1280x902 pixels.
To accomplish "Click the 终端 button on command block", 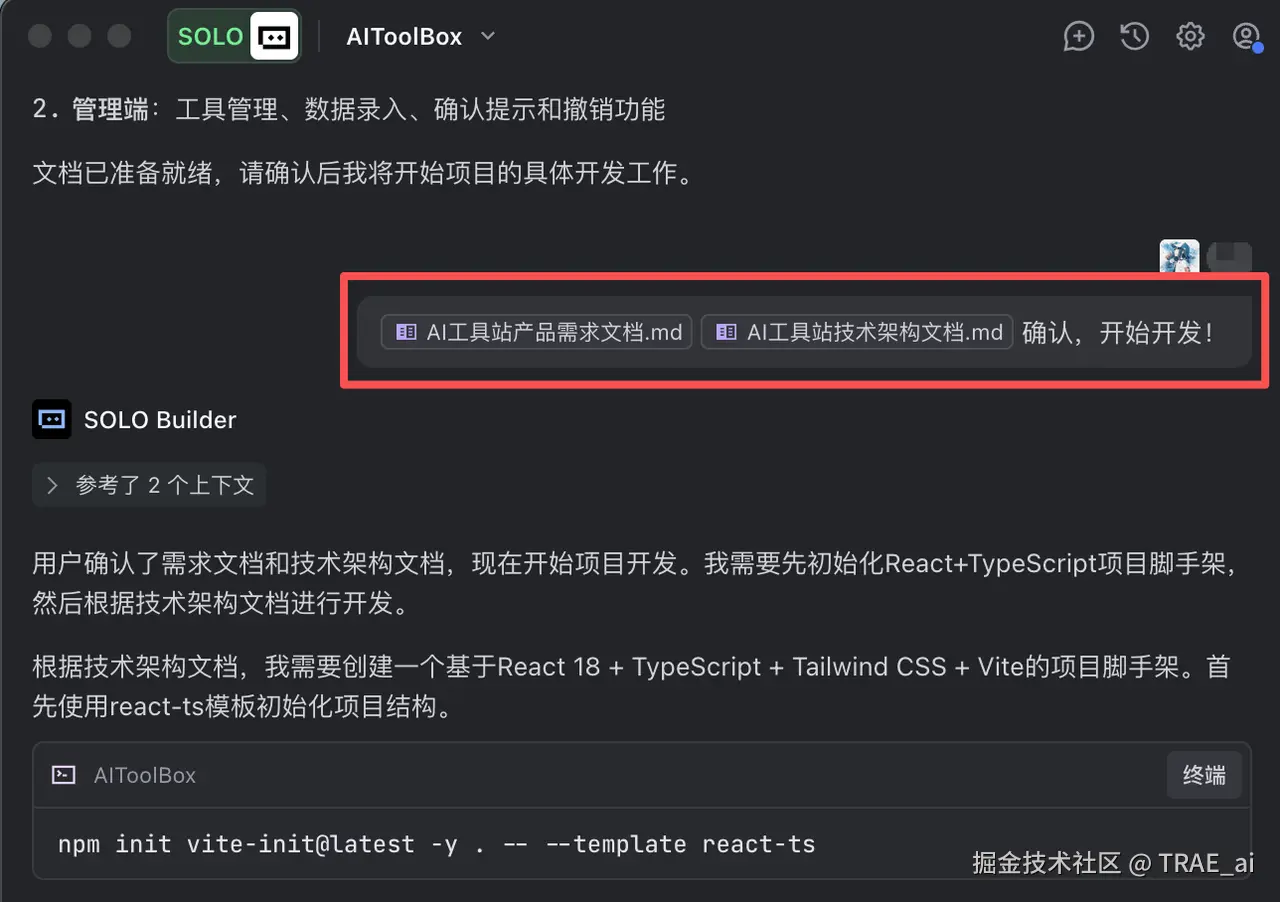I will pos(1204,775).
